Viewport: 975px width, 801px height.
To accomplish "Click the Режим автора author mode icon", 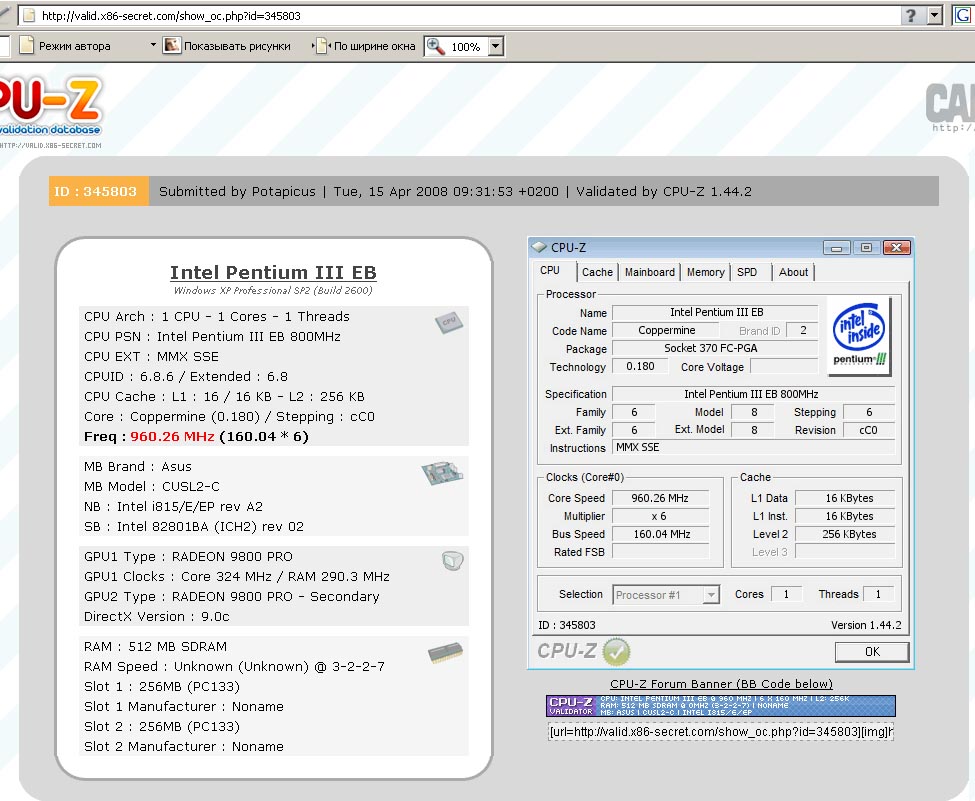I will [x=26, y=45].
